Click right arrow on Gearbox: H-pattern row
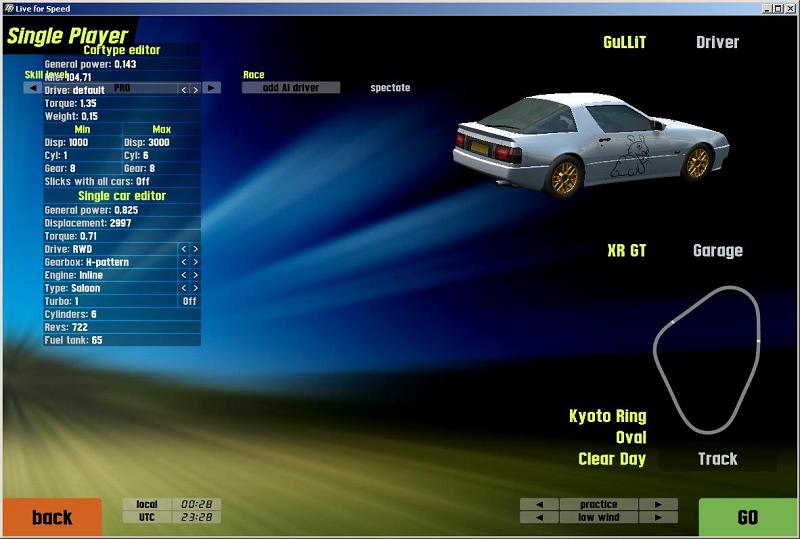The image size is (800, 539). pos(195,262)
